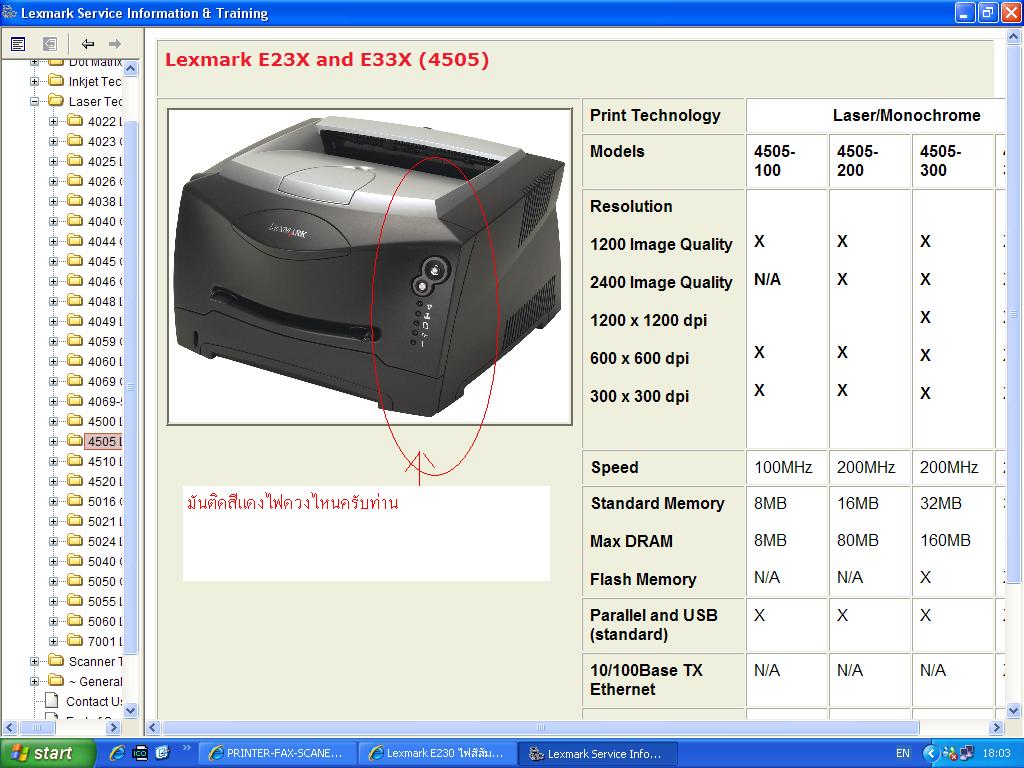Click the content pane vertical scrollbar thumb
1024x768 pixels.
pyautogui.click(x=1014, y=313)
